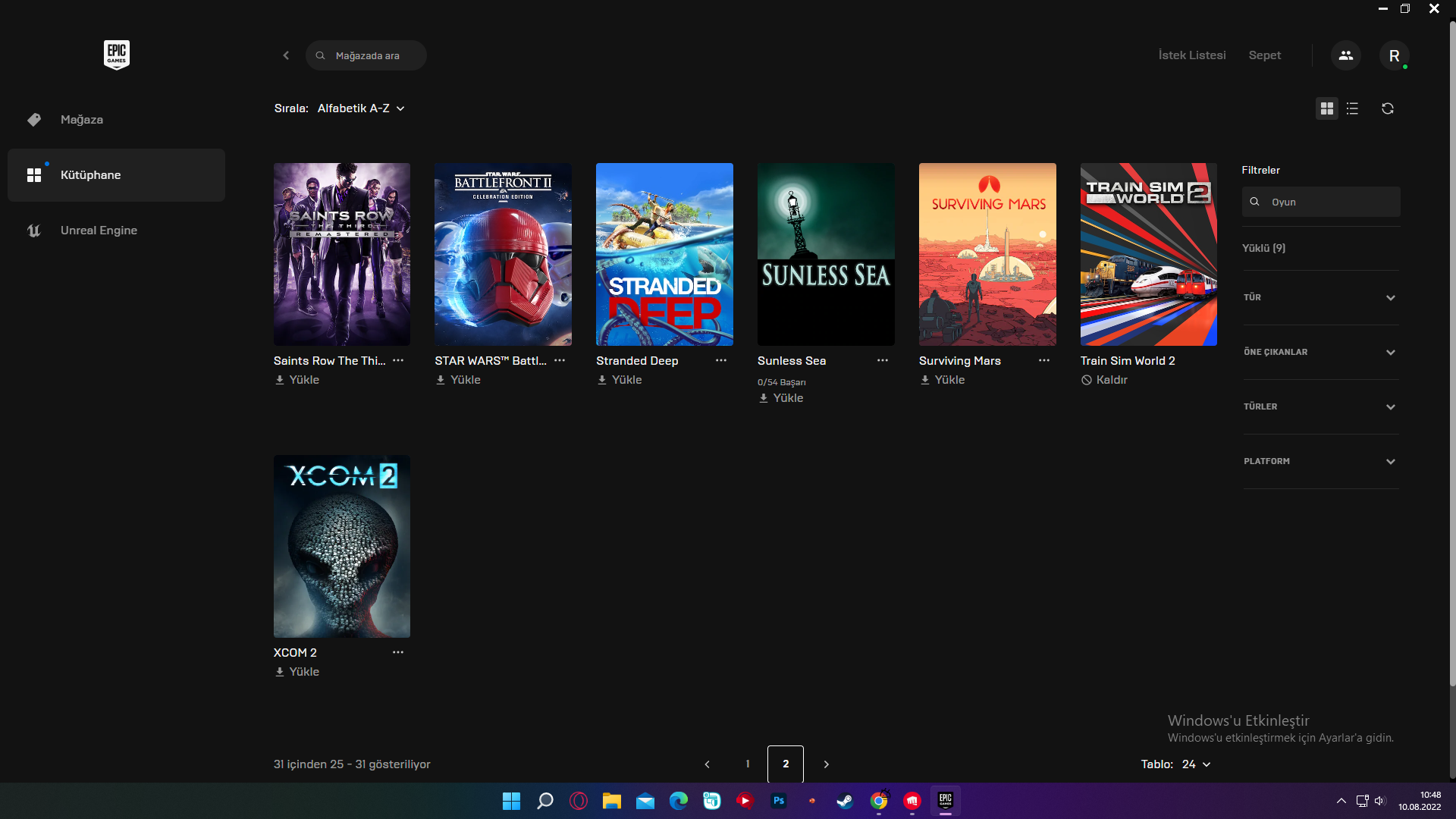The image size is (1456, 819).
Task: Go to previous page arrow
Action: coord(708,764)
